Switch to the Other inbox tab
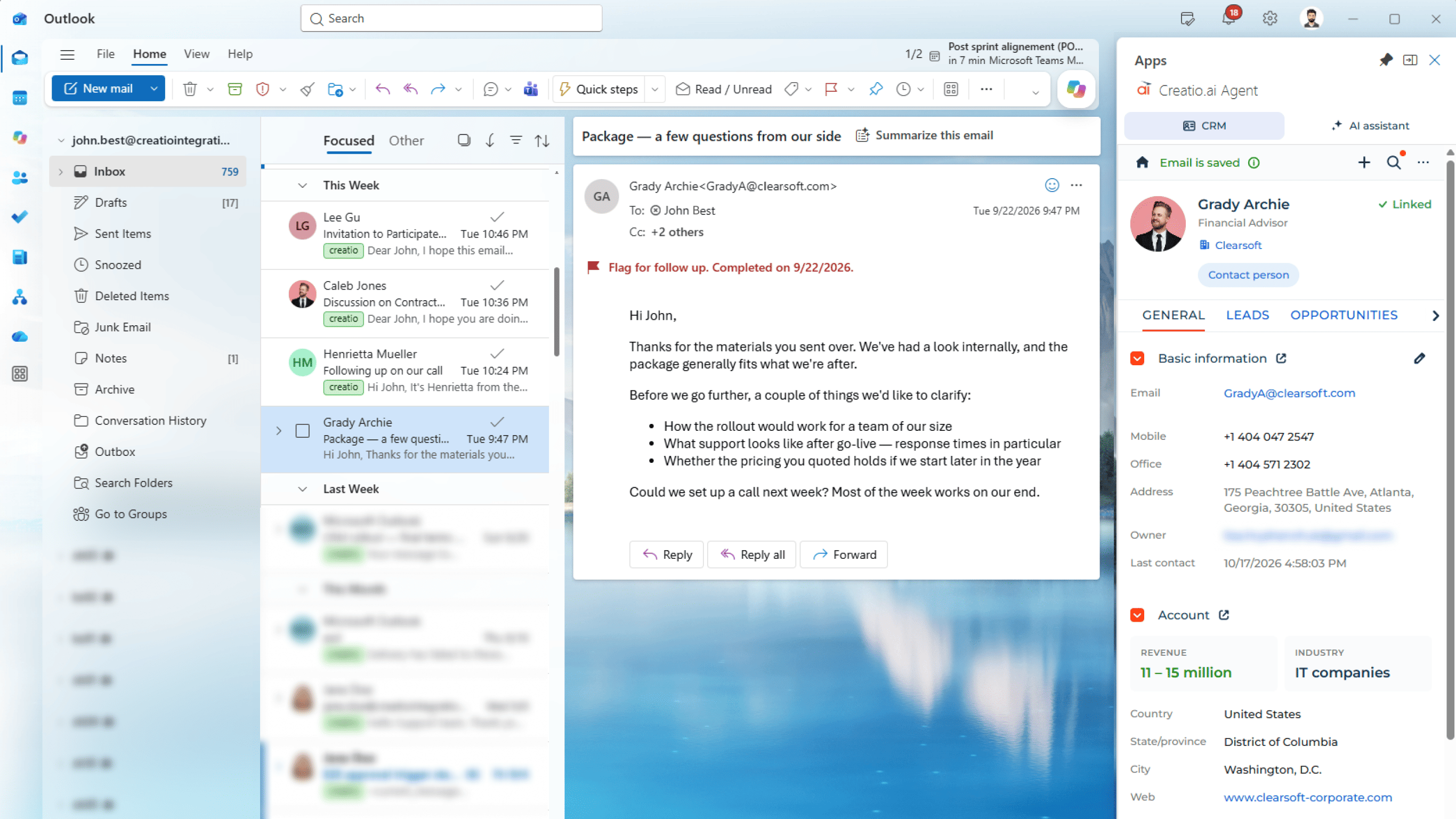1456x819 pixels. (x=406, y=140)
